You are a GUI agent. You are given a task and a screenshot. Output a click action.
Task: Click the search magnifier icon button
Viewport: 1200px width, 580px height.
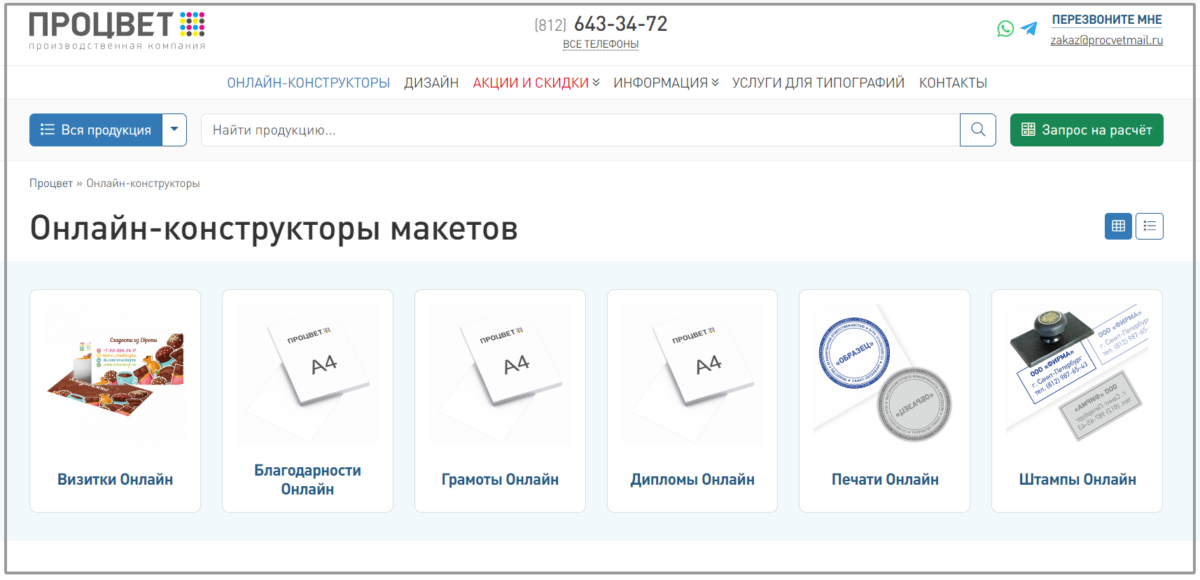point(978,130)
